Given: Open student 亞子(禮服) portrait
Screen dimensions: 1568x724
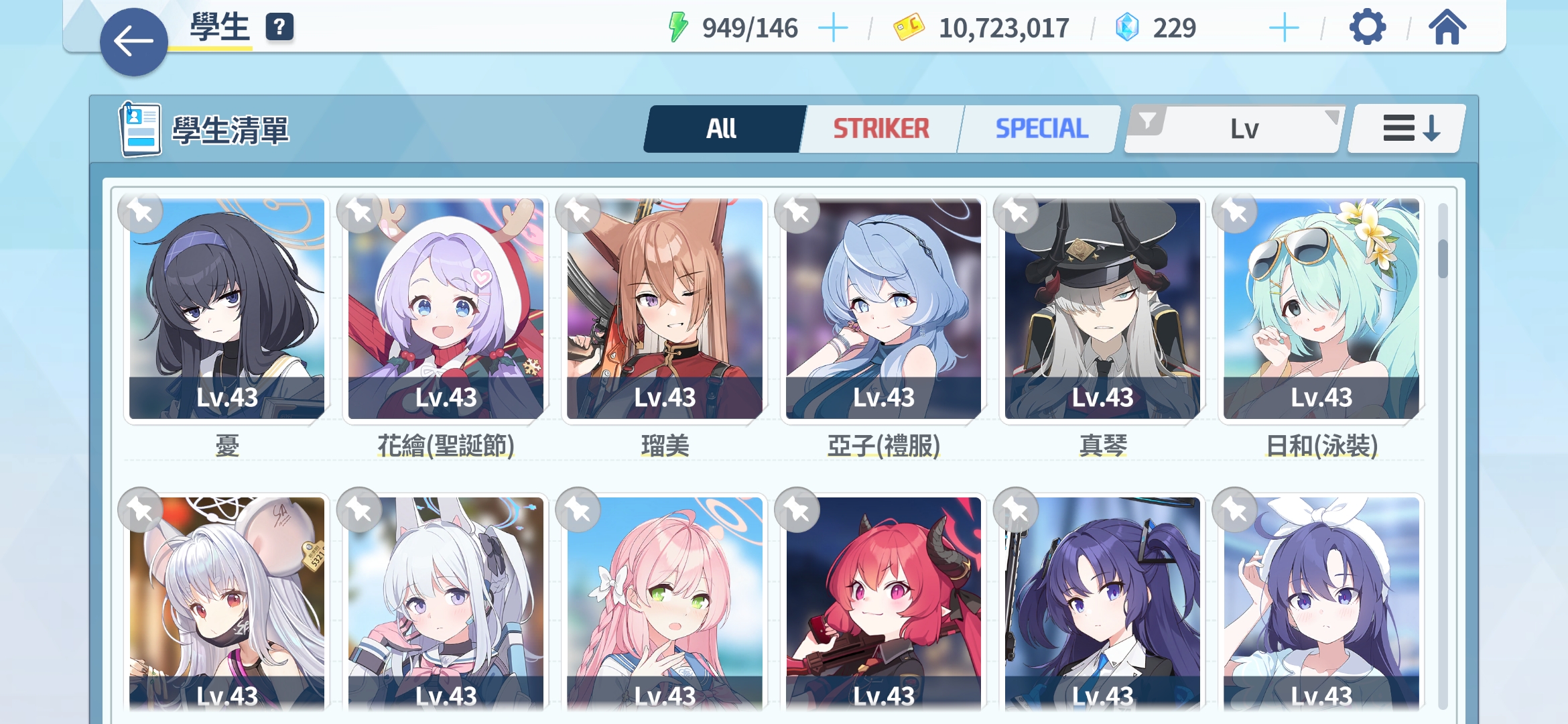Looking at the screenshot, I should coord(883,309).
